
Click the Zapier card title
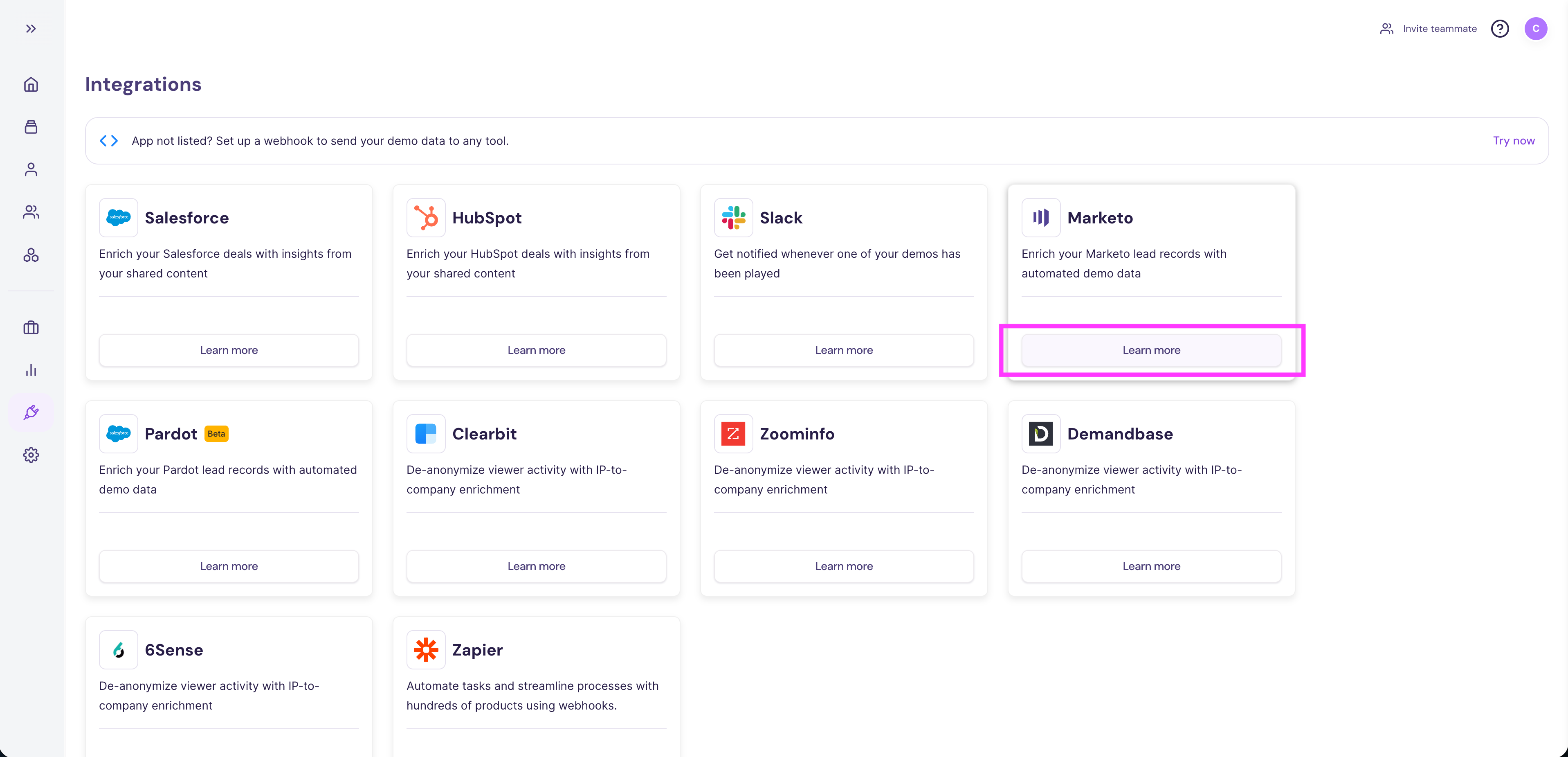(477, 651)
